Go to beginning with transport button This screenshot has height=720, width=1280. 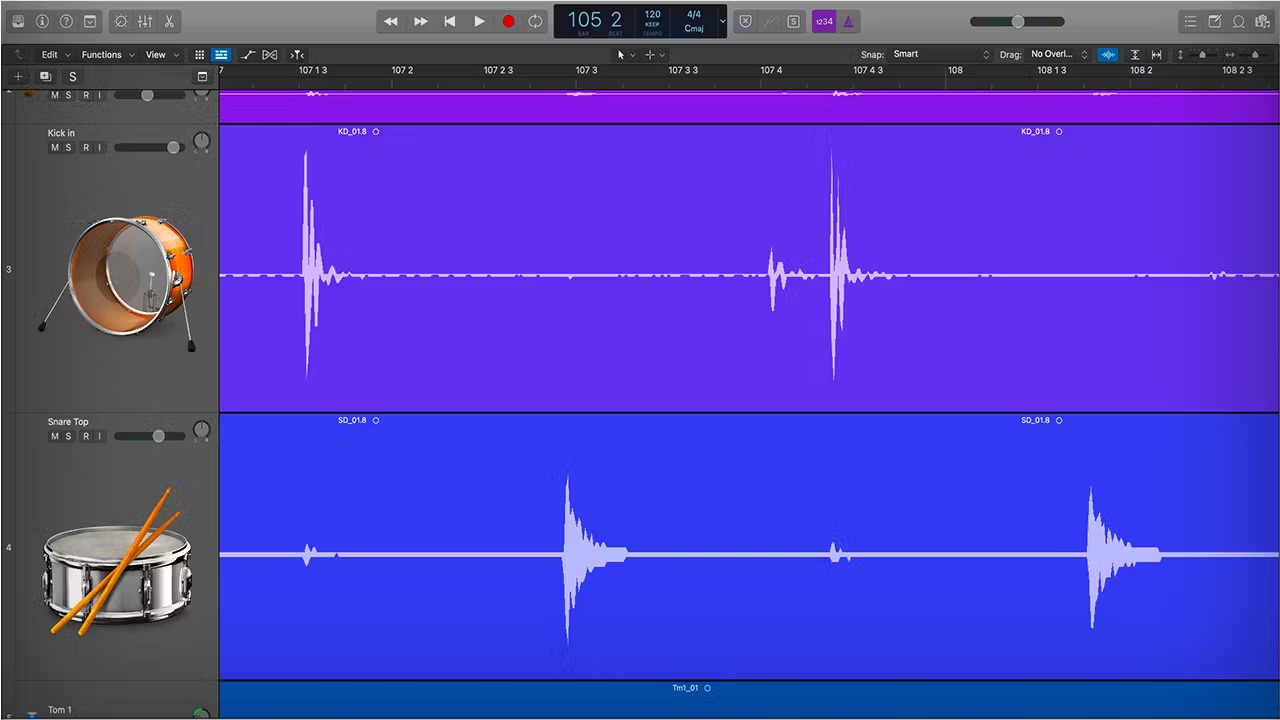click(450, 21)
